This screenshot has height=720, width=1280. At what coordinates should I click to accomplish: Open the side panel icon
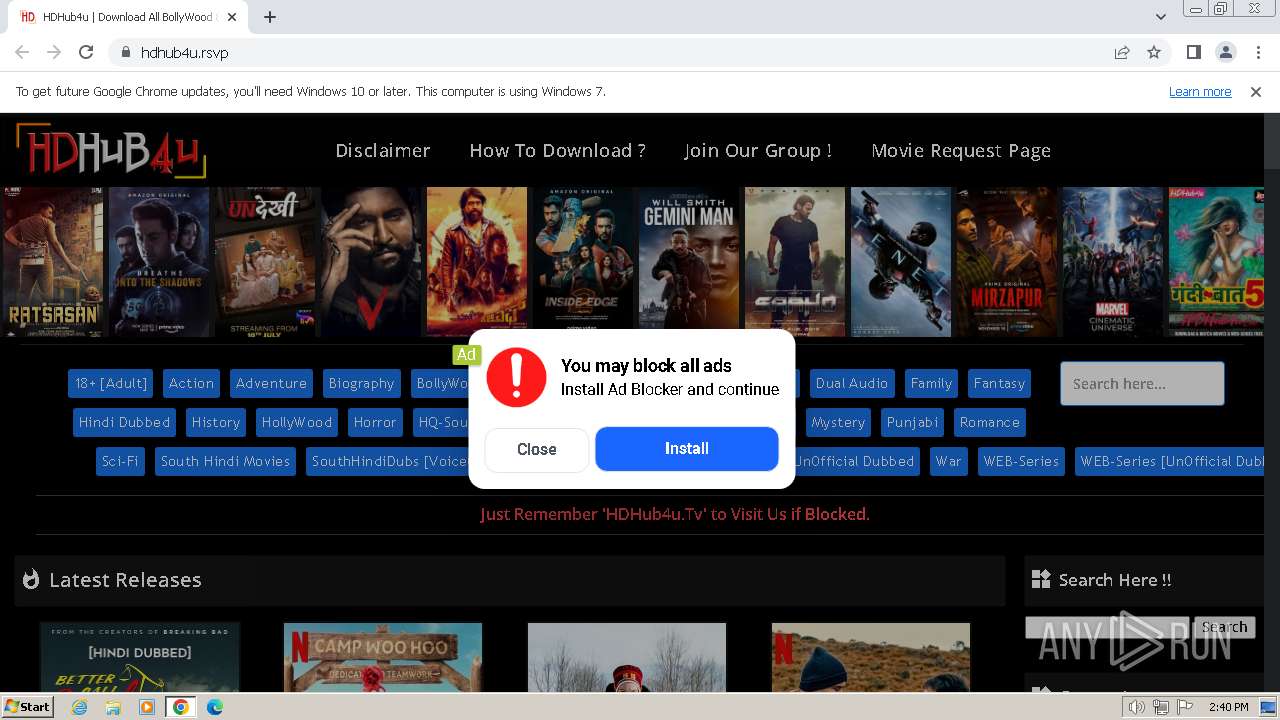pyautogui.click(x=1193, y=52)
